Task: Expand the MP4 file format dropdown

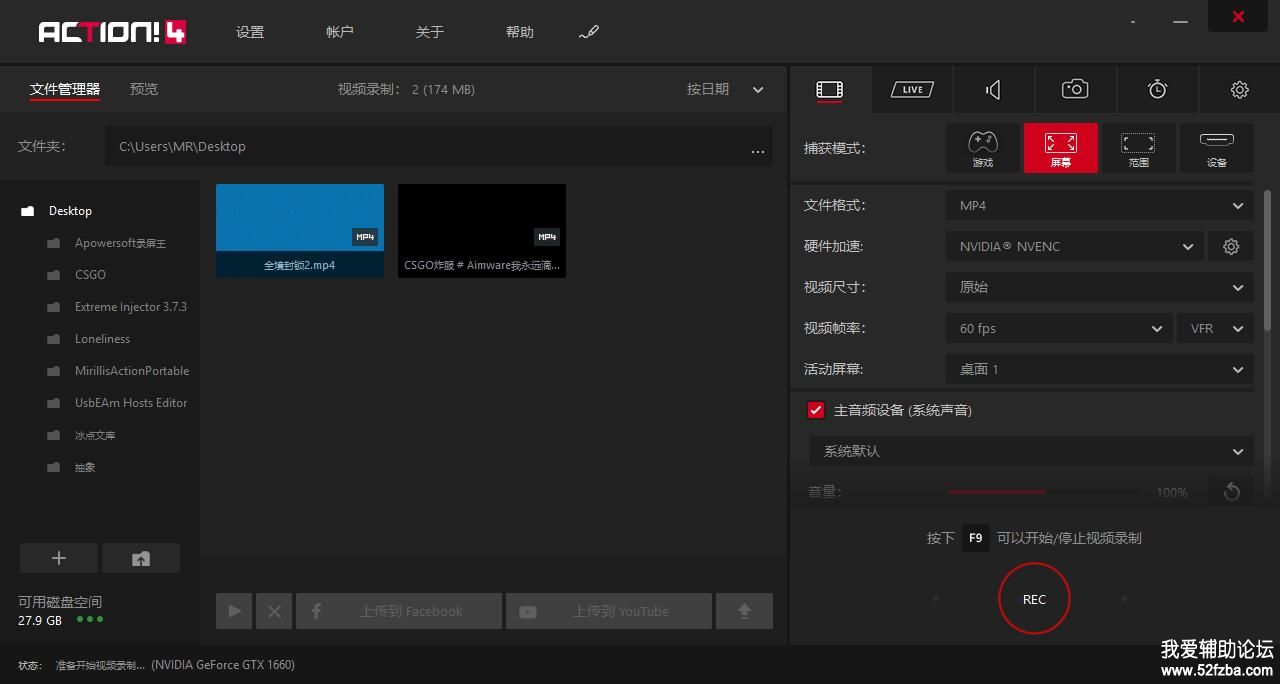Action: click(x=1099, y=205)
